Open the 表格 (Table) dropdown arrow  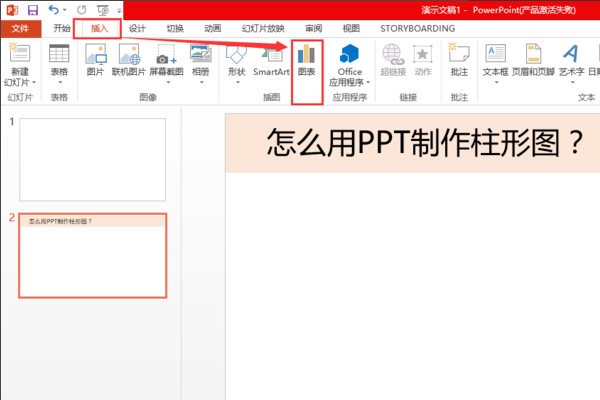[x=60, y=82]
